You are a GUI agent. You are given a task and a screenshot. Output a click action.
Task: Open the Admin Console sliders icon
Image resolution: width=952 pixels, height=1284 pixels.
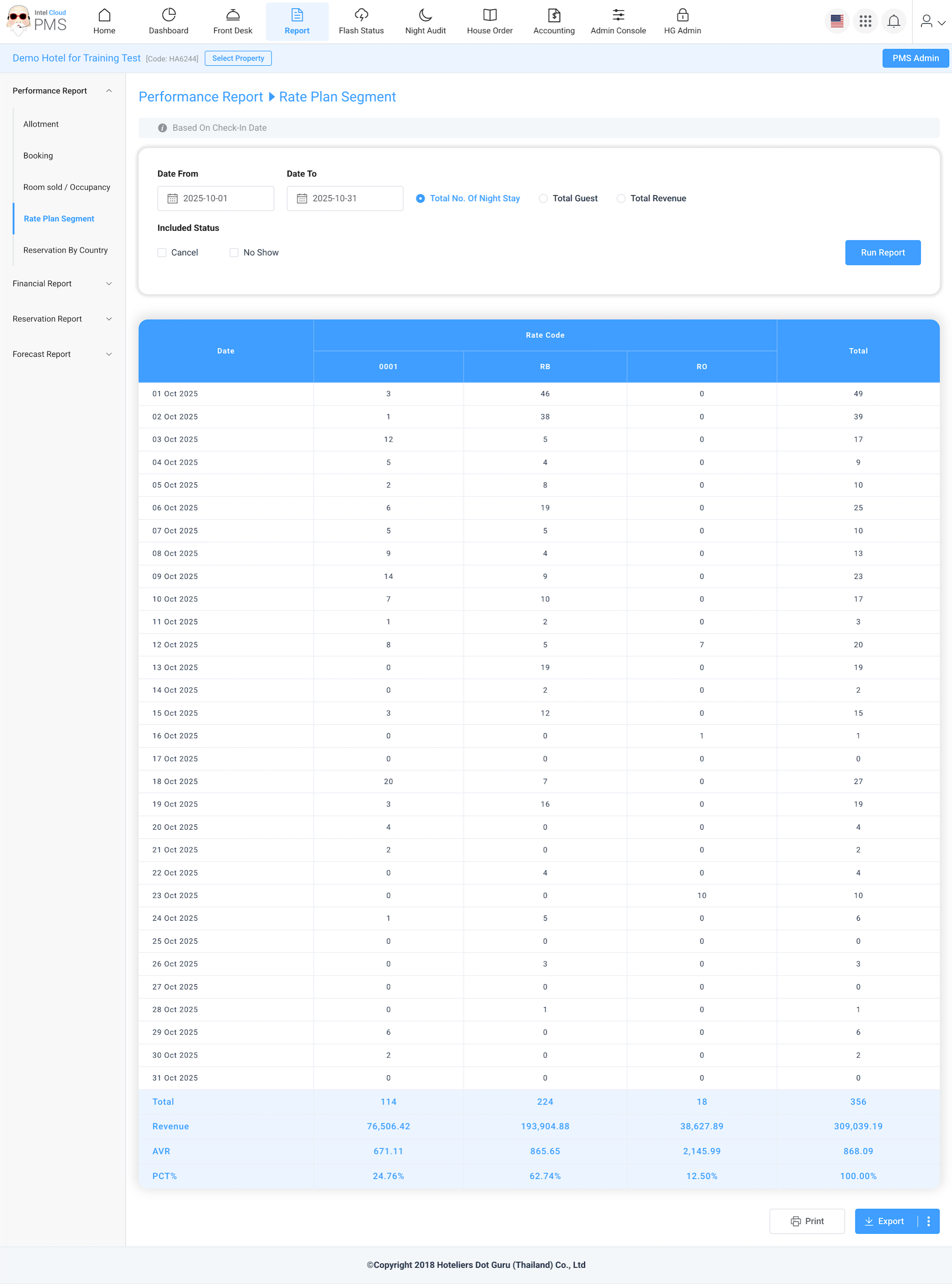tap(618, 15)
